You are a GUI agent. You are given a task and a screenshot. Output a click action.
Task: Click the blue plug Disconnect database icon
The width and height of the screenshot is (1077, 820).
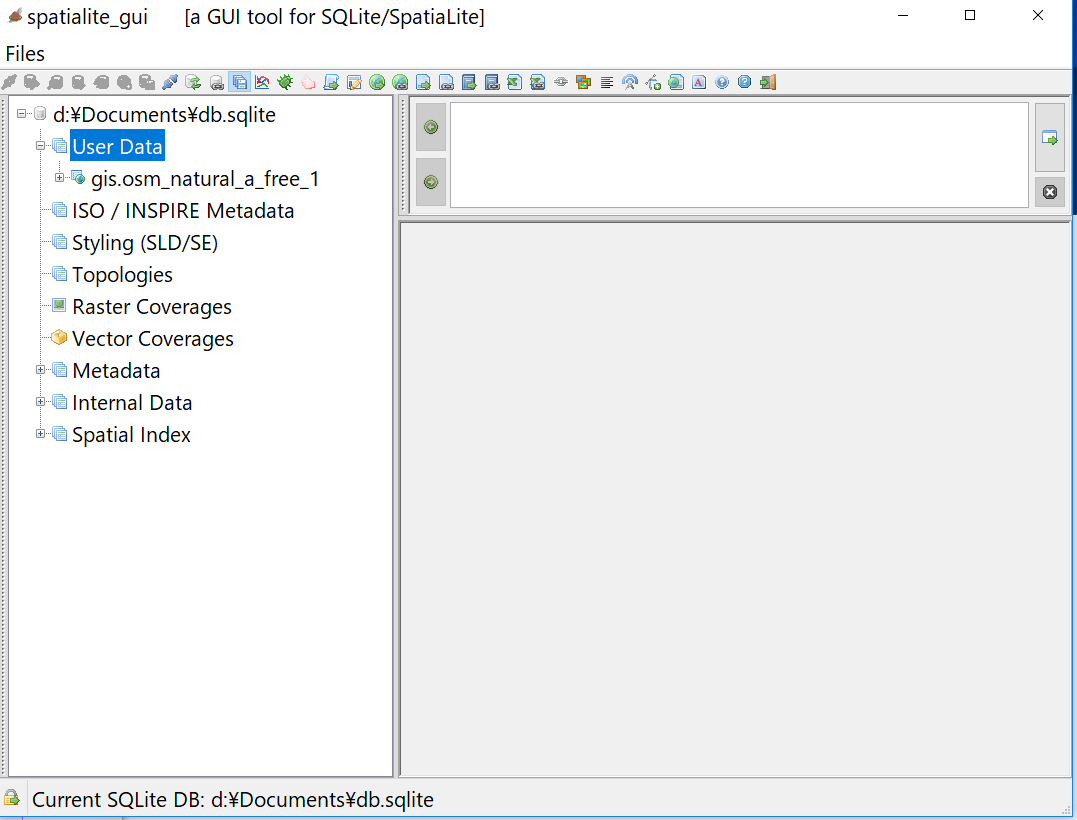(170, 82)
